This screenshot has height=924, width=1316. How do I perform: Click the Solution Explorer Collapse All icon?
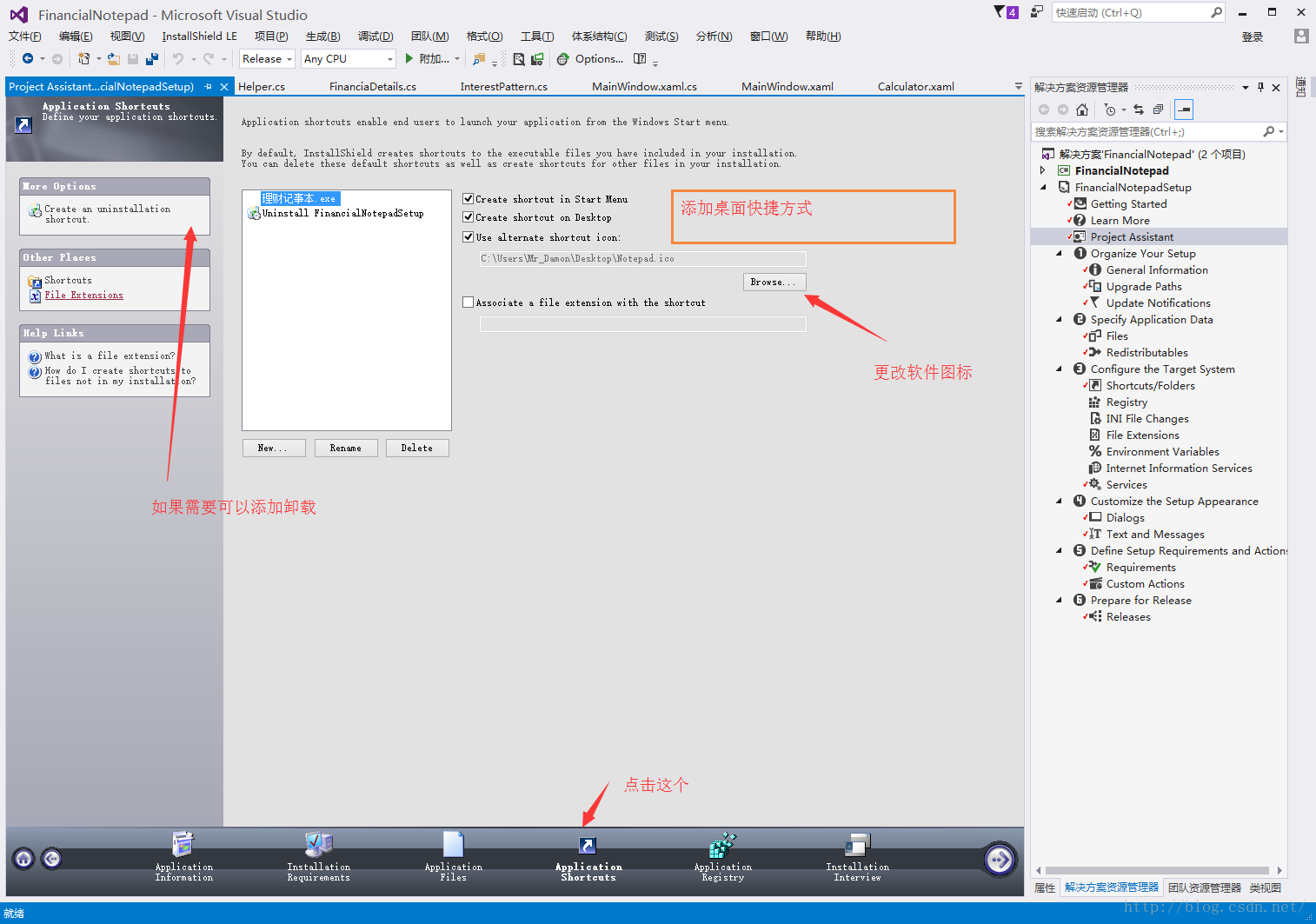pos(1158,110)
